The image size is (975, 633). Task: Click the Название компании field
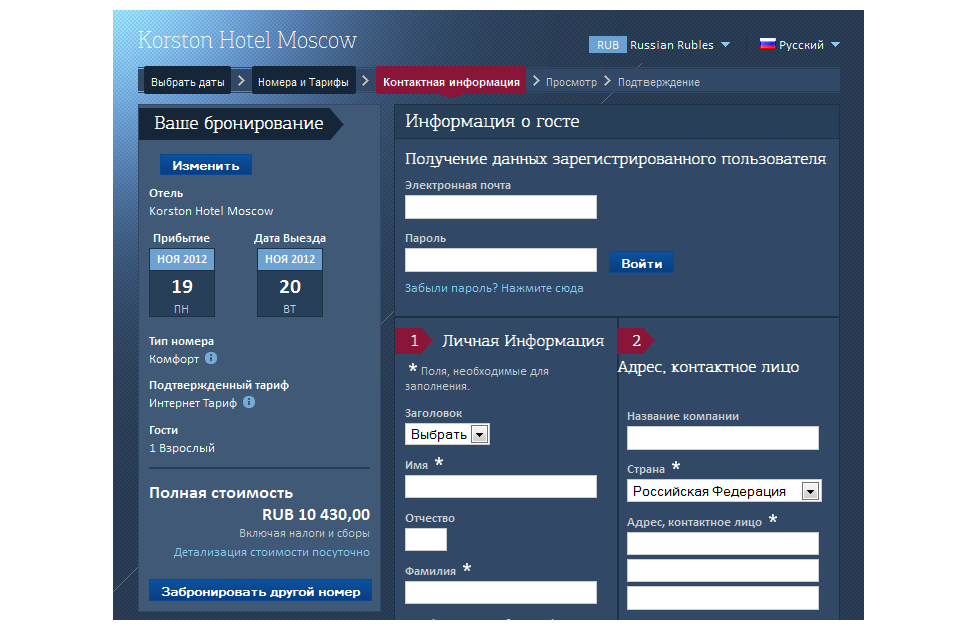click(722, 438)
